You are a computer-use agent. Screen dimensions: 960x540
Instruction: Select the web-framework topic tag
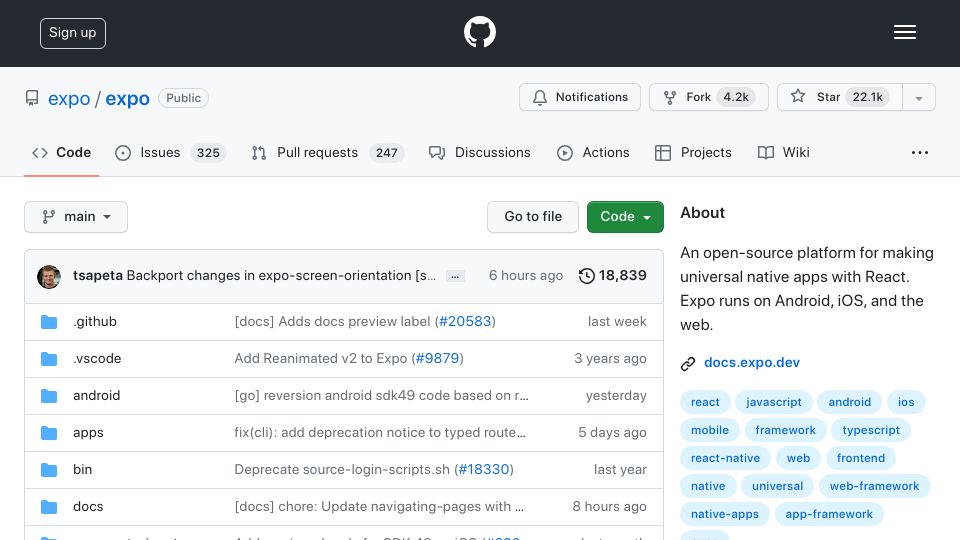tap(874, 487)
